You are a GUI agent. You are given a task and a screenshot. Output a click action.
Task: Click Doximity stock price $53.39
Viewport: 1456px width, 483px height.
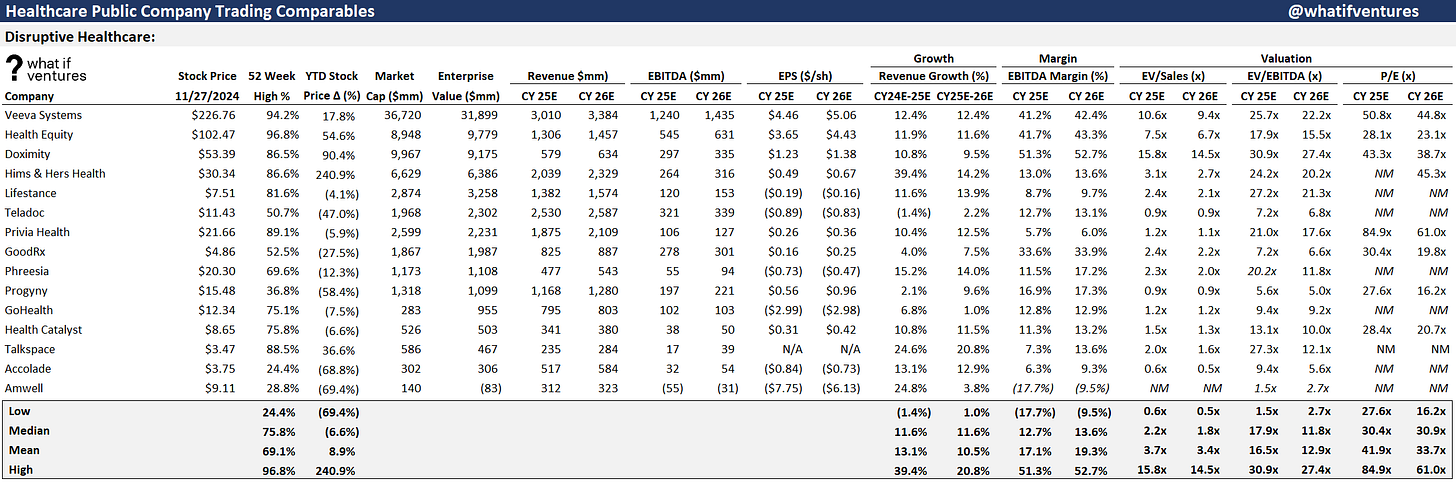pos(220,154)
